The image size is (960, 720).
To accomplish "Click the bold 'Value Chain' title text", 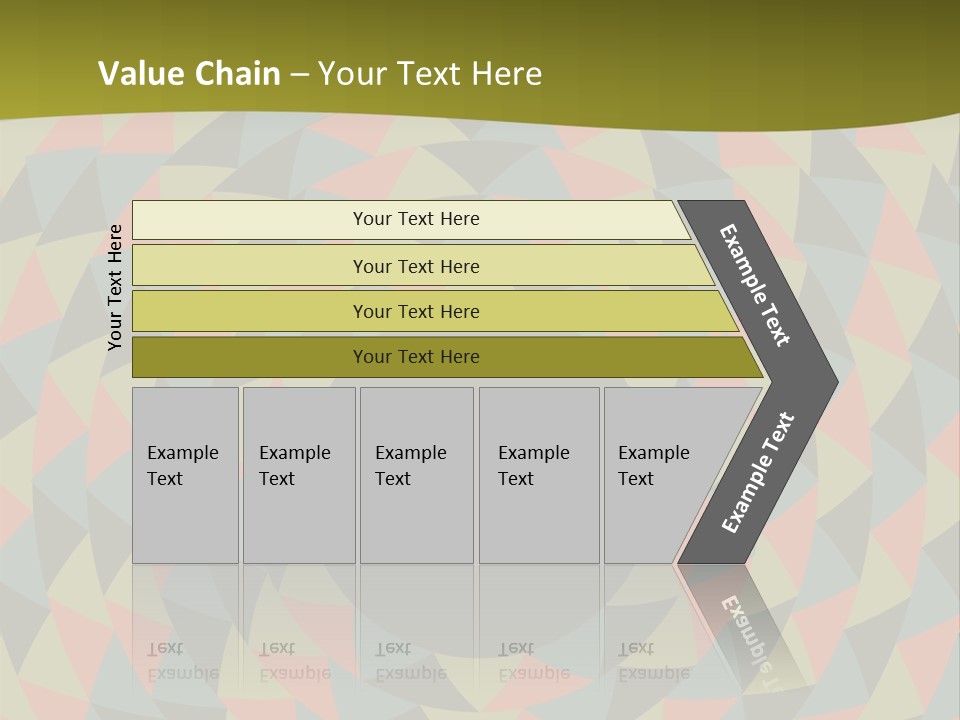I will 189,73.
